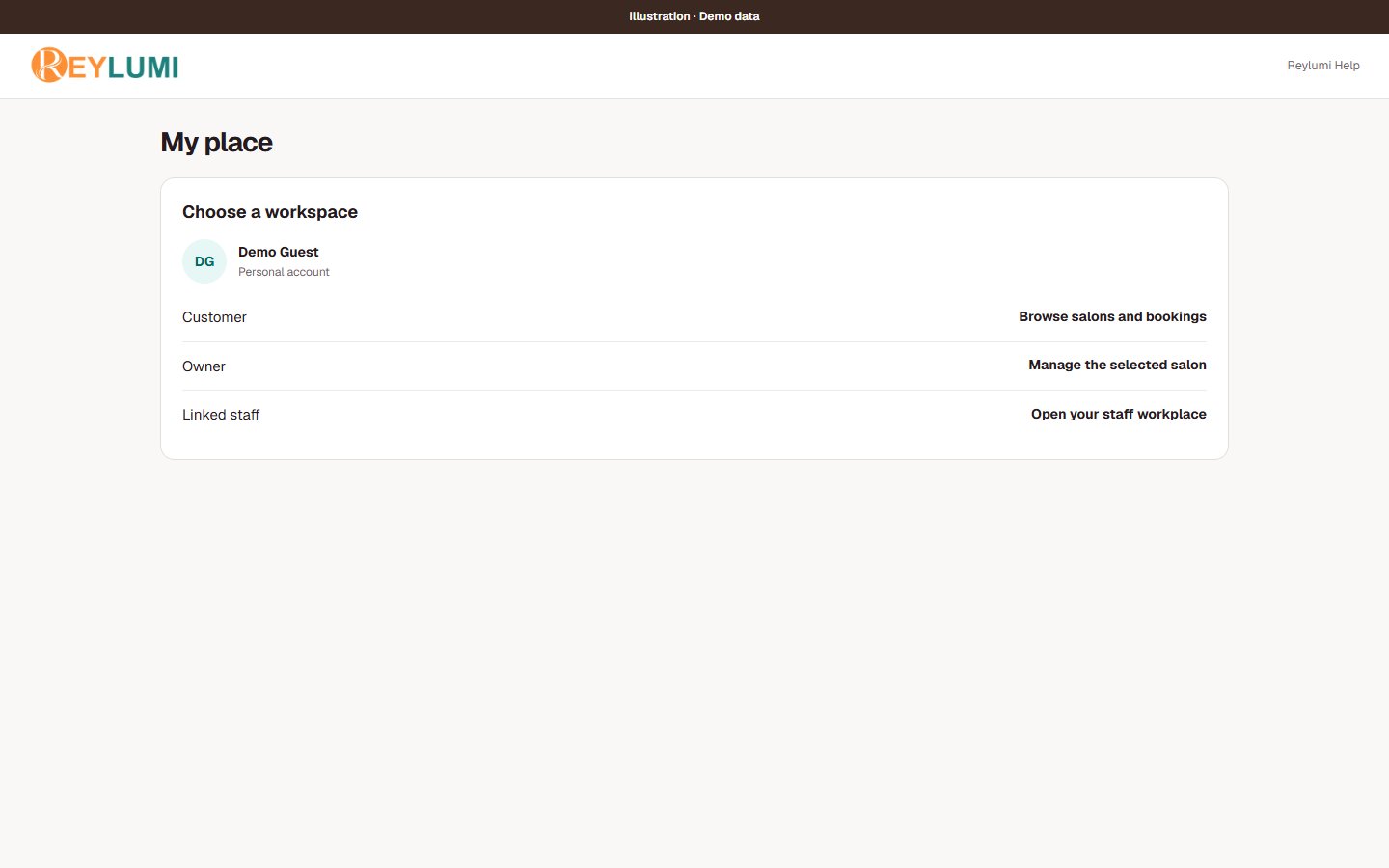The image size is (1389, 868).
Task: Open your staff workplace link
Action: click(x=1119, y=414)
